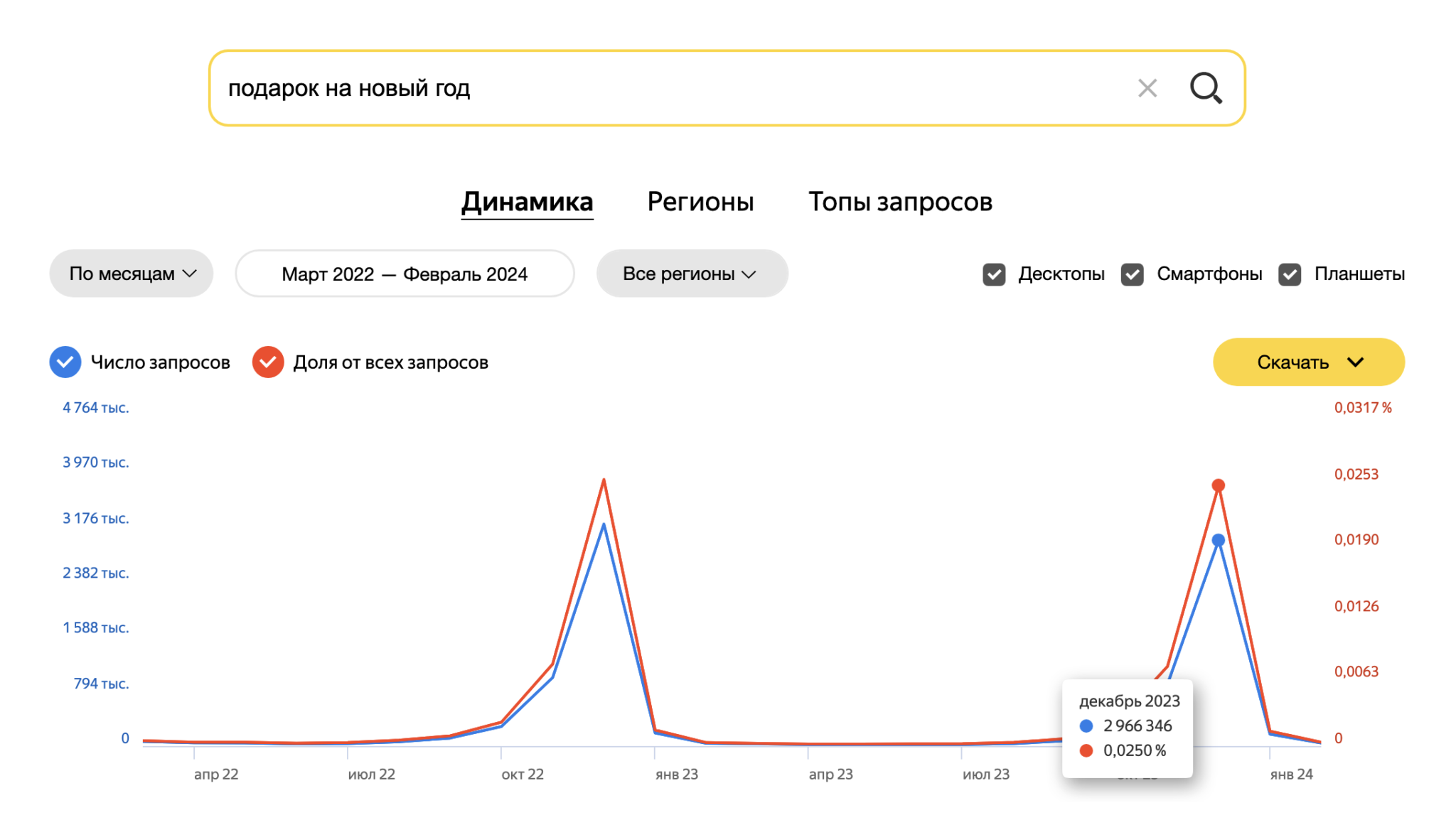Click red data point at December 2023 peak
This screenshot has height=820, width=1456.
1219,485
